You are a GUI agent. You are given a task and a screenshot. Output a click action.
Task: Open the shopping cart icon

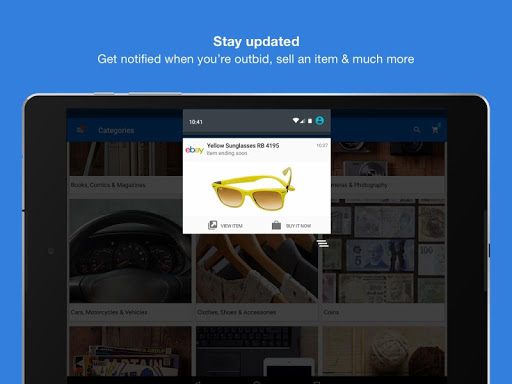tap(435, 130)
